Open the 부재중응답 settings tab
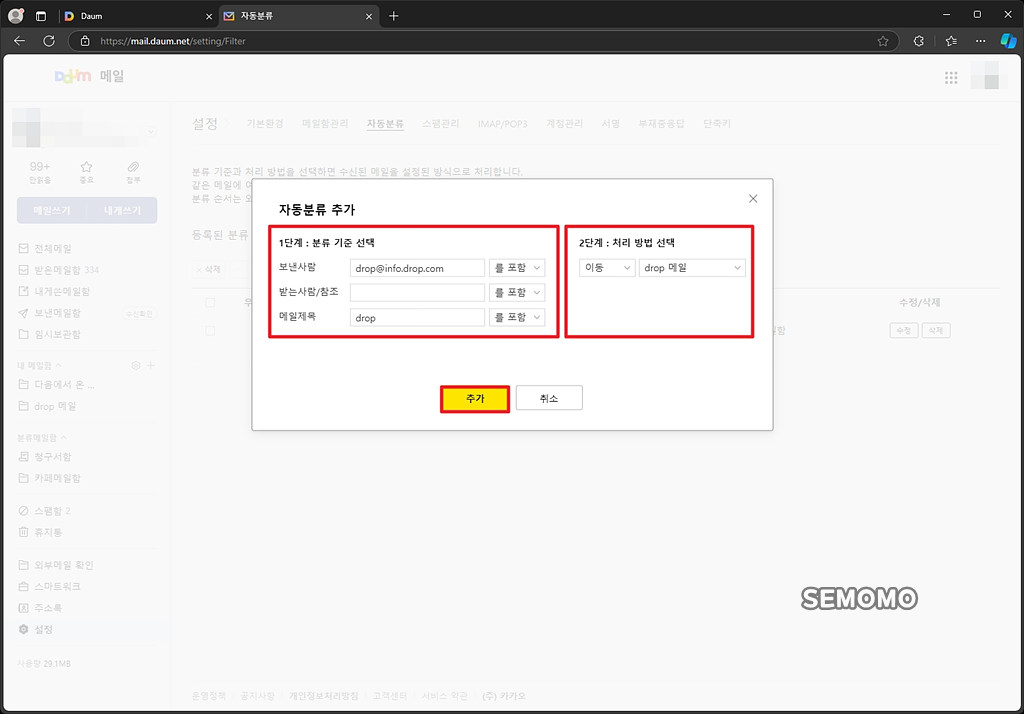1024x714 pixels. tap(662, 123)
